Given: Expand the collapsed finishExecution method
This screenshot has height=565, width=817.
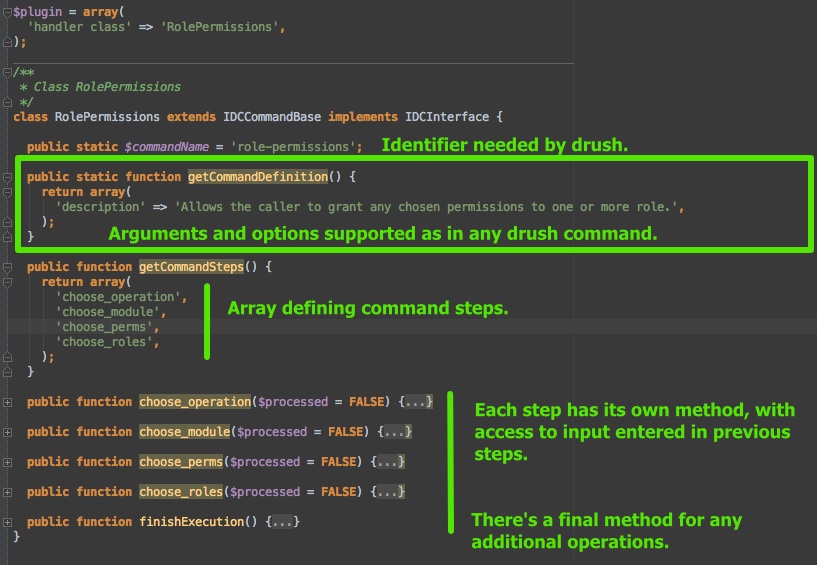Looking at the screenshot, I should (x=7, y=522).
